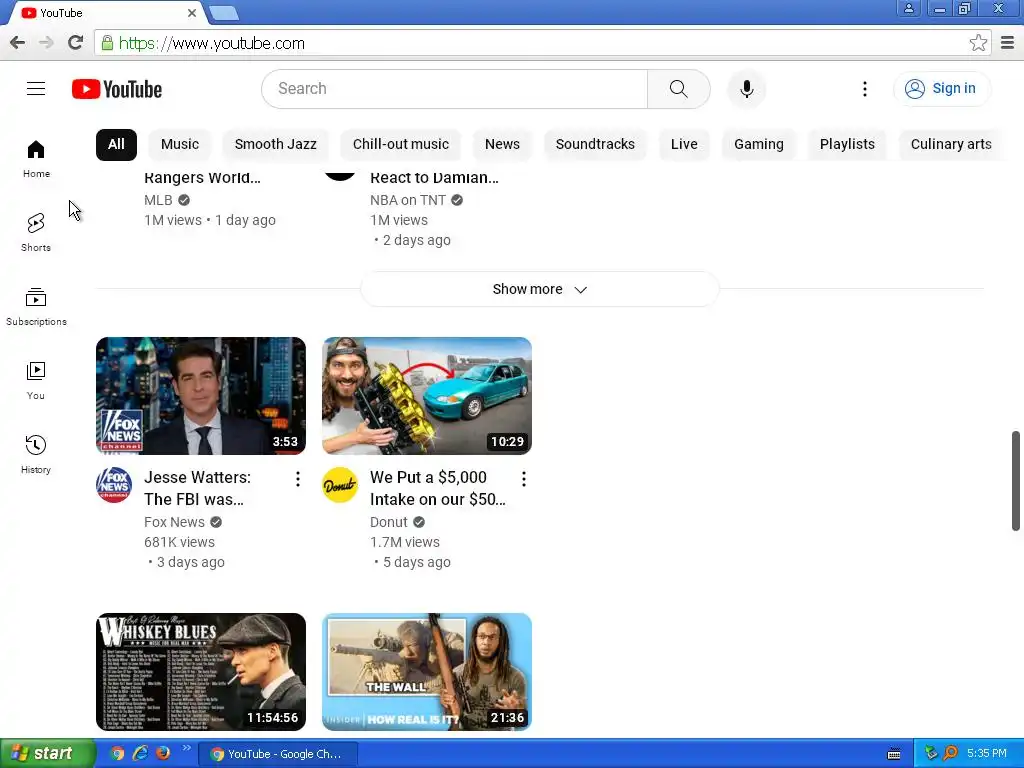
Task: Select the News filter chip
Action: click(x=502, y=144)
